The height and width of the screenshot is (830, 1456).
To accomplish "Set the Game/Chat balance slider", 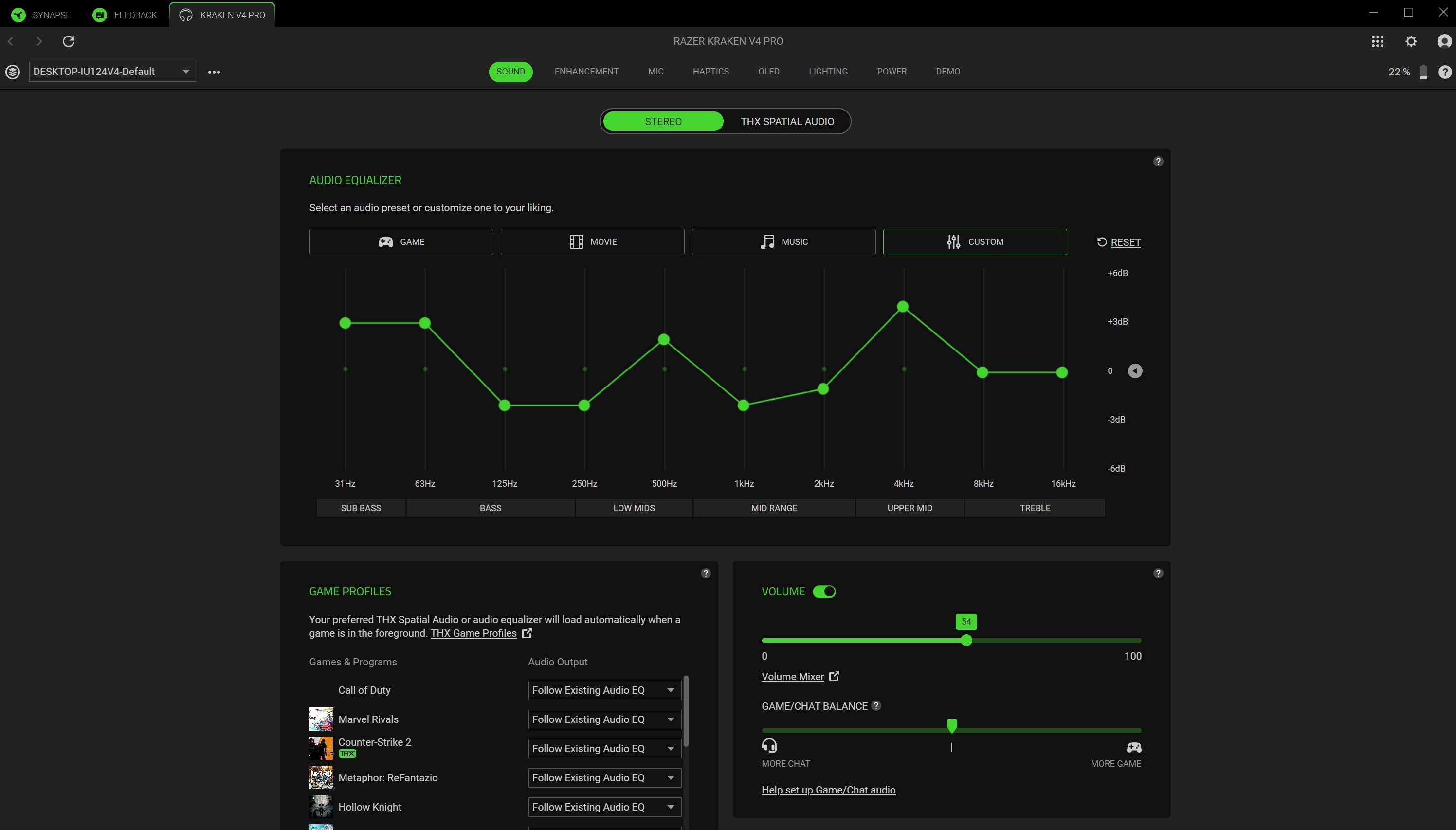I will click(953, 726).
